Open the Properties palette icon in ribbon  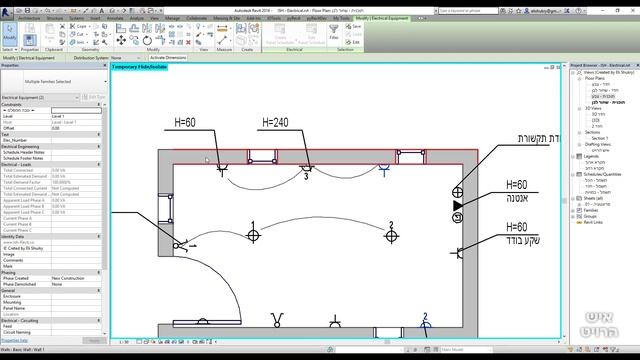click(x=29, y=40)
